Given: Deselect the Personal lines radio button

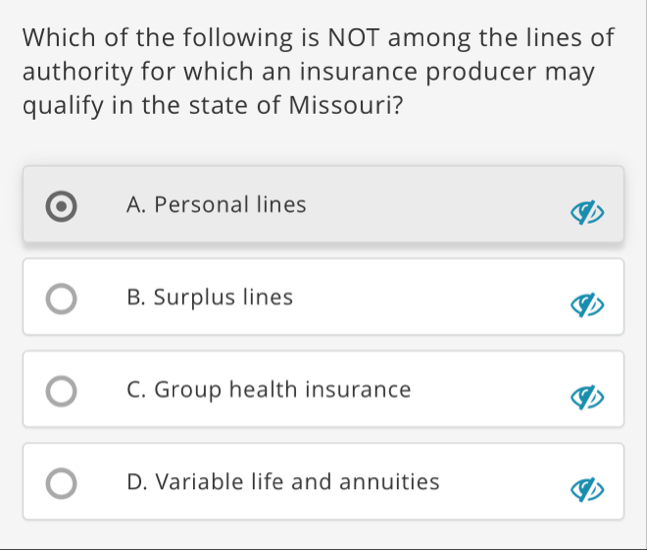Looking at the screenshot, I should pos(62,205).
